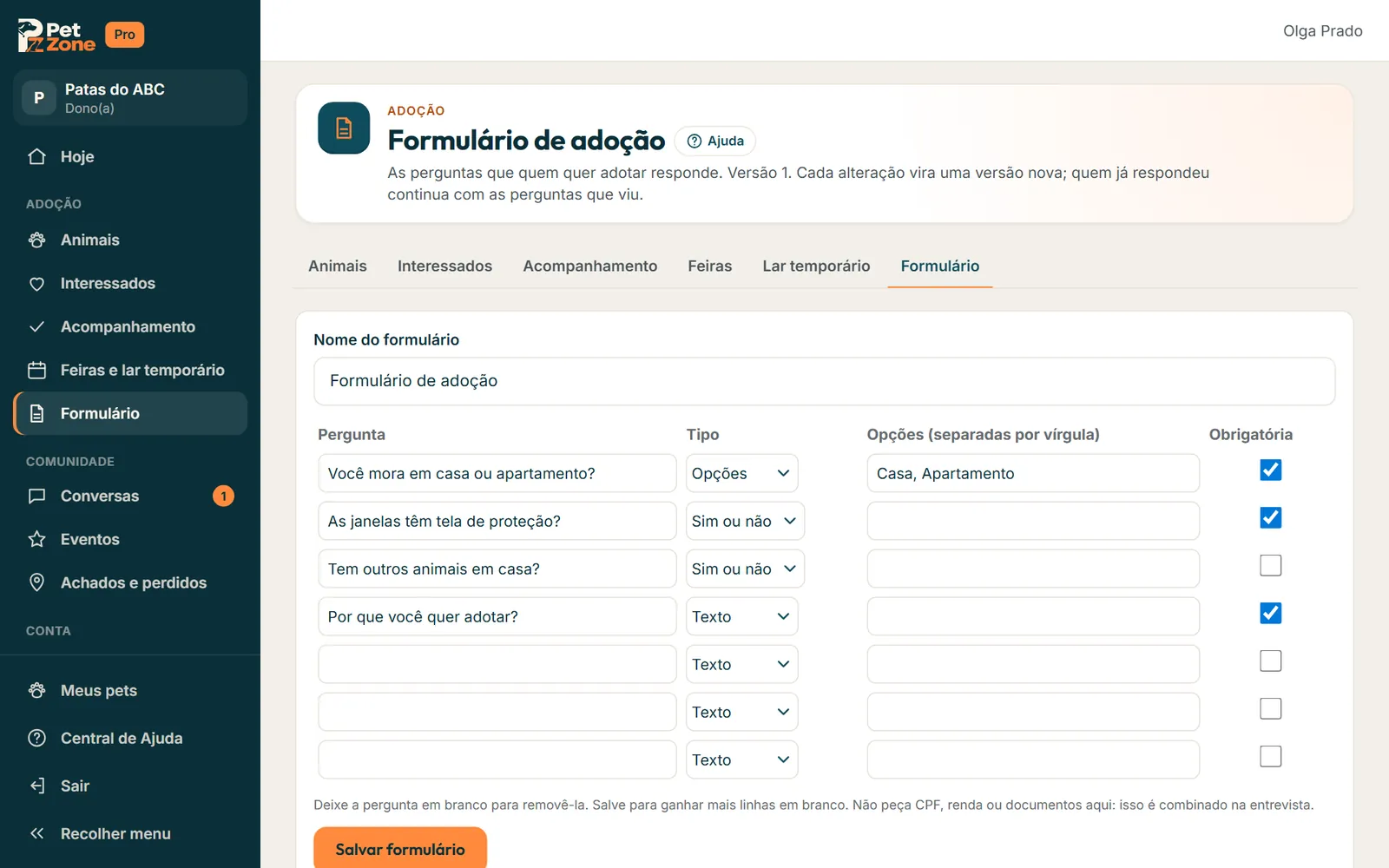Click the Nome do formulário input field
The image size is (1389, 868).
824,381
